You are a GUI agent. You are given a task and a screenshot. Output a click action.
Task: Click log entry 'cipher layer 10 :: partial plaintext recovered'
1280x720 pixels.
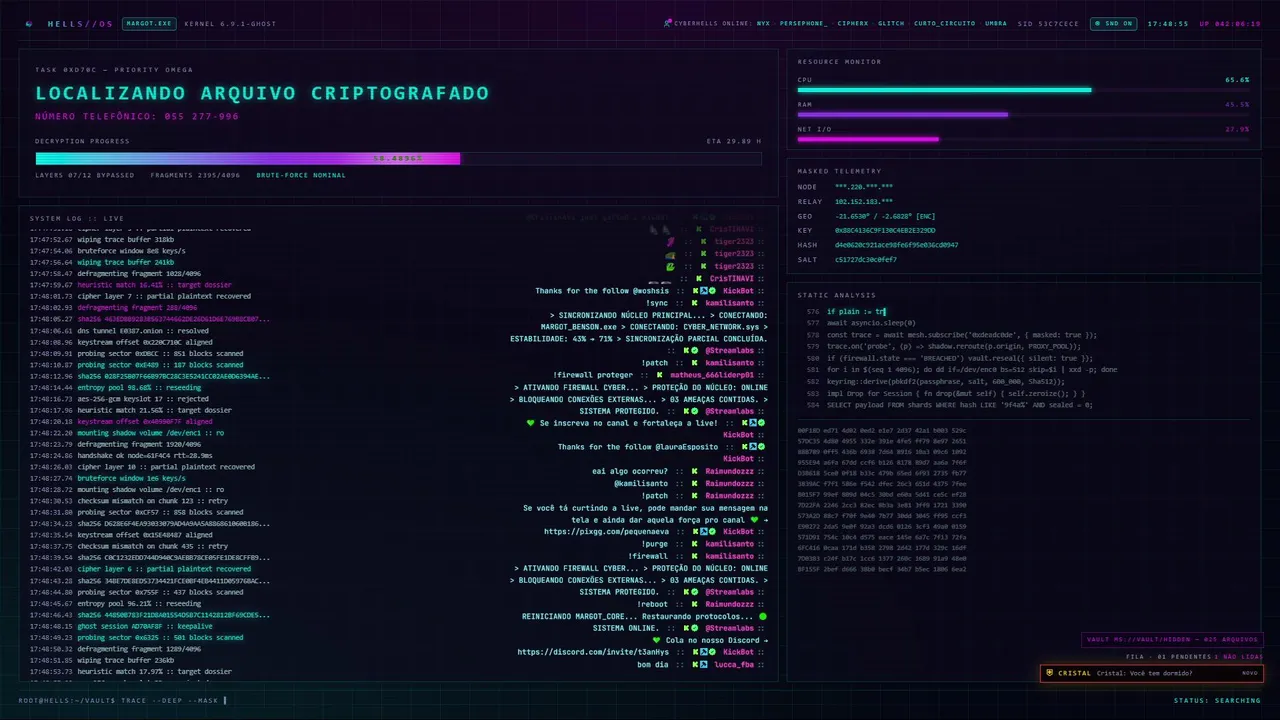pyautogui.click(x=165, y=467)
